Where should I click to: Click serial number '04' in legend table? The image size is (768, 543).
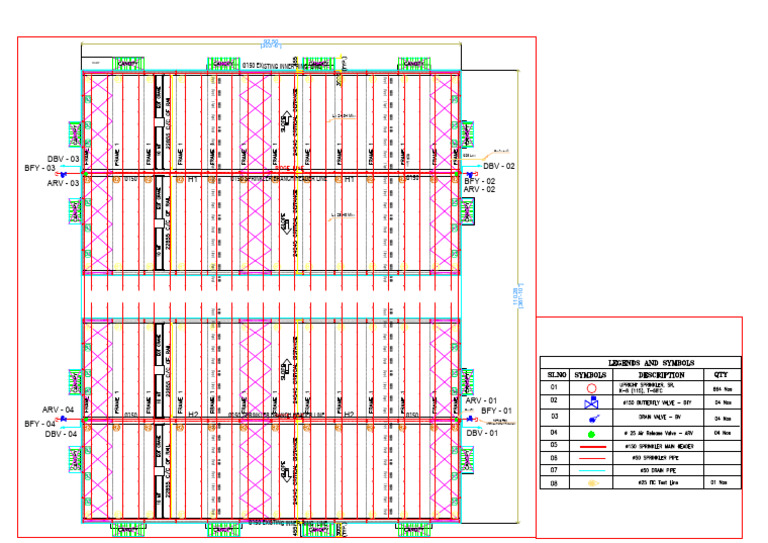coord(553,432)
